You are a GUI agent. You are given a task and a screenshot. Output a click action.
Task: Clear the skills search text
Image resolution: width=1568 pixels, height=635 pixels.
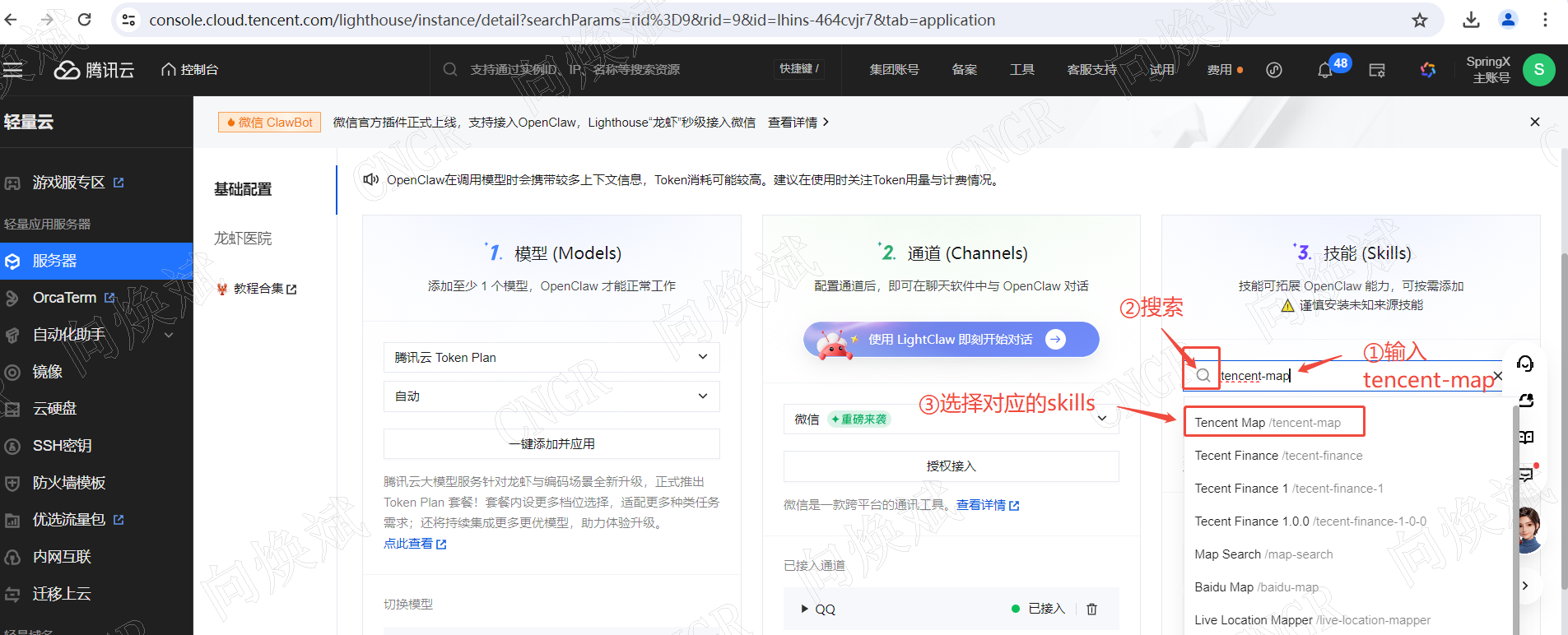pos(1497,376)
